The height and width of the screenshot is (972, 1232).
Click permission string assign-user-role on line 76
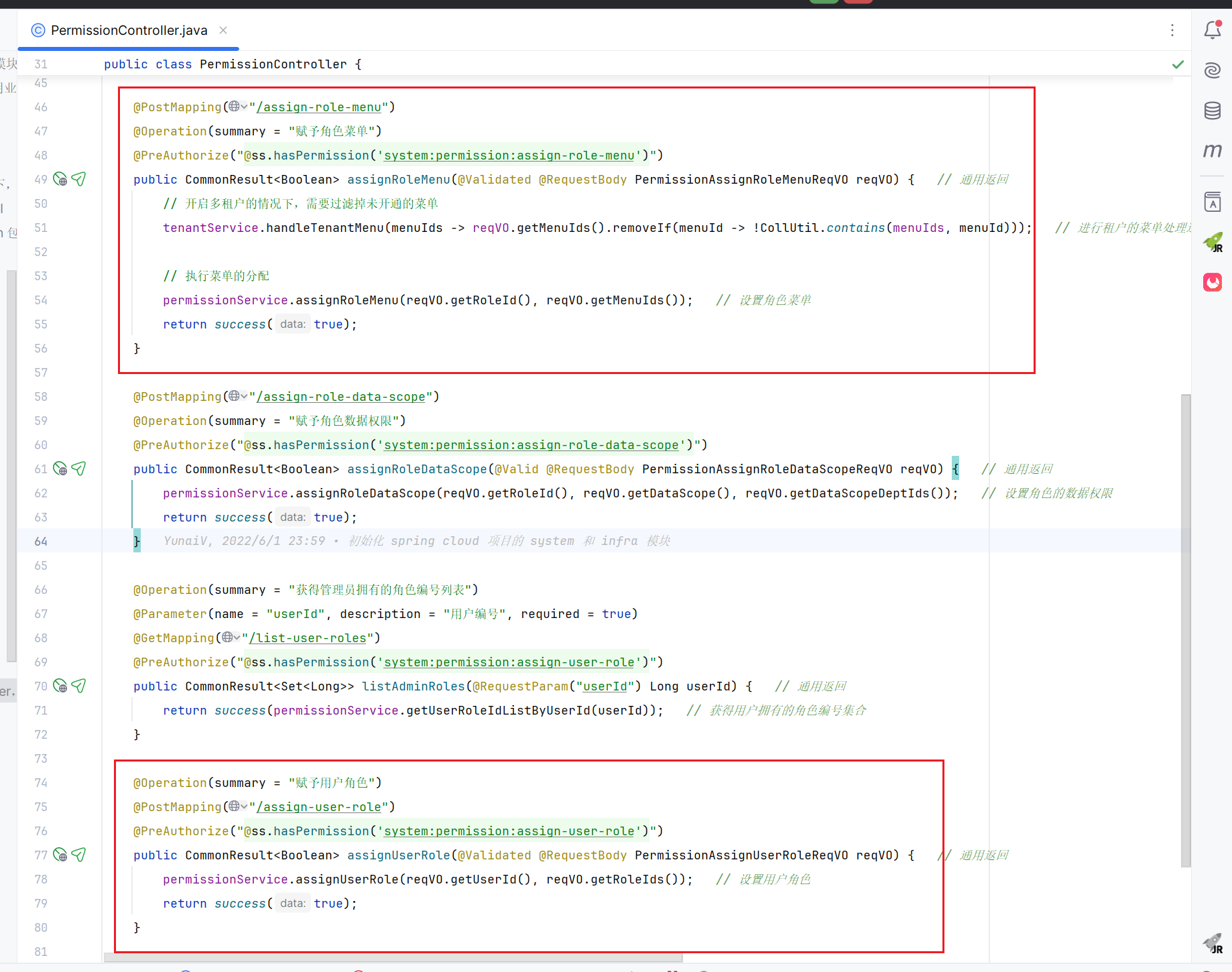[x=509, y=831]
